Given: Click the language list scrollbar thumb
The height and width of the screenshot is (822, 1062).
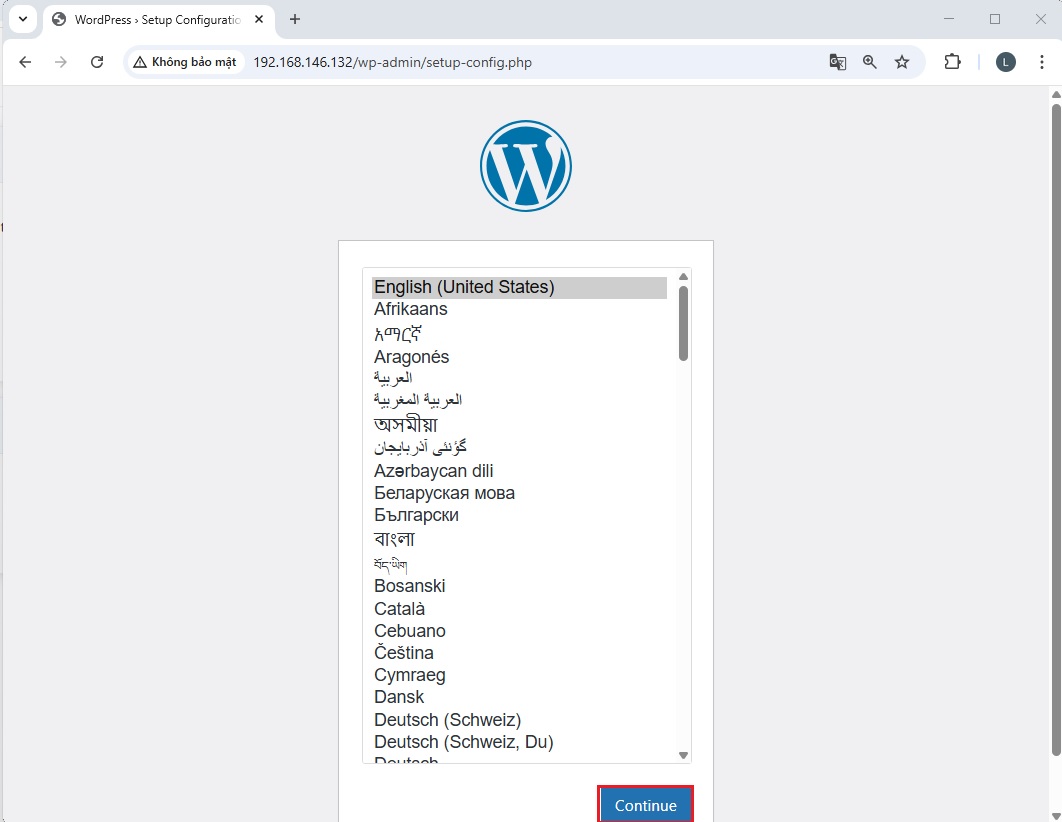Looking at the screenshot, I should (x=683, y=322).
